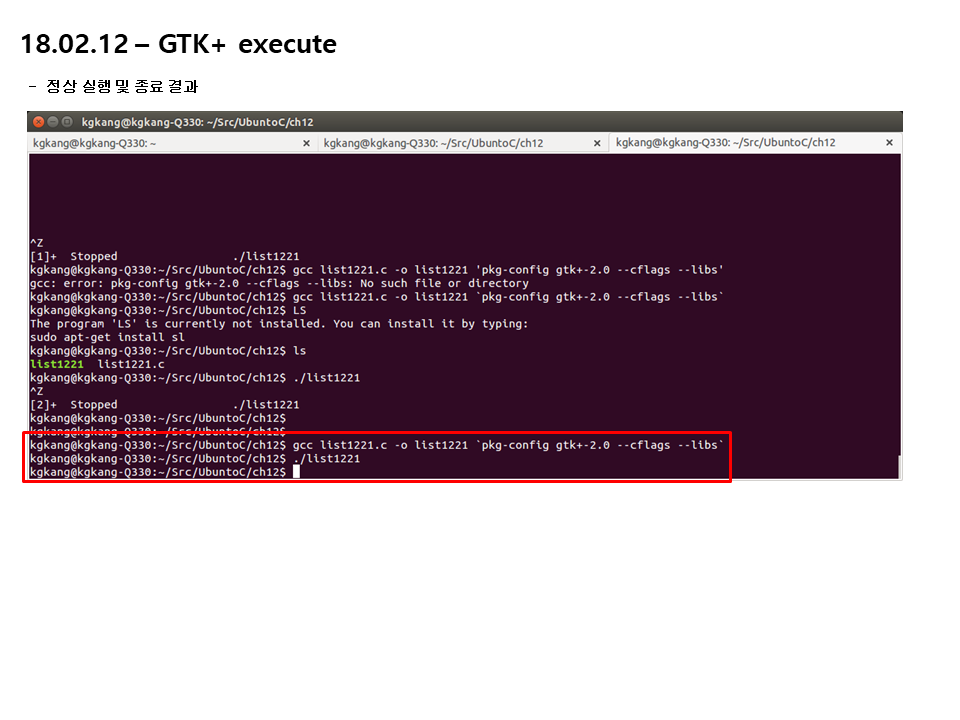
Task: Select the active rightmost ch12 tab
Action: coord(726,143)
